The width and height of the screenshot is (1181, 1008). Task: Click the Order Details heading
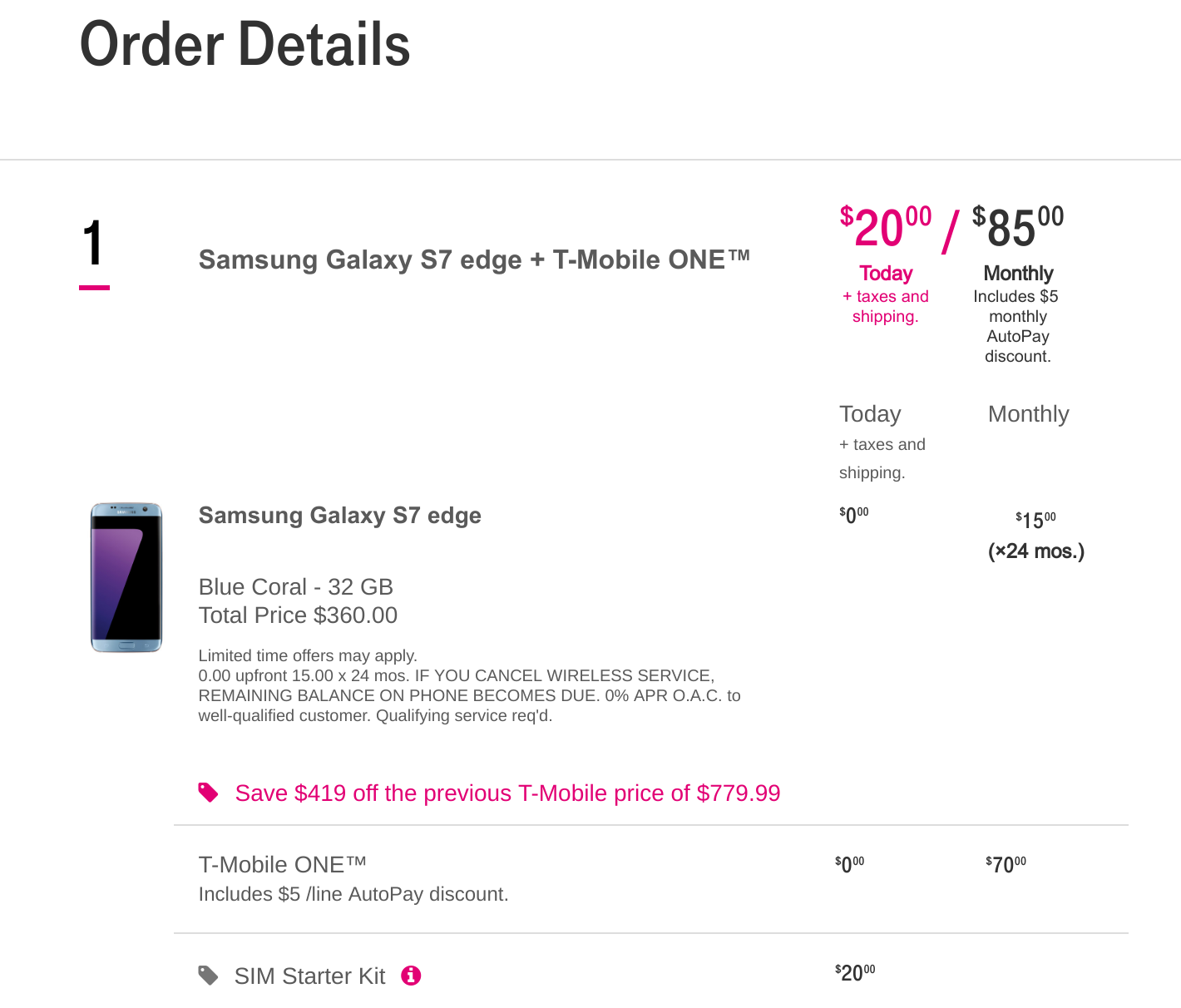point(245,45)
